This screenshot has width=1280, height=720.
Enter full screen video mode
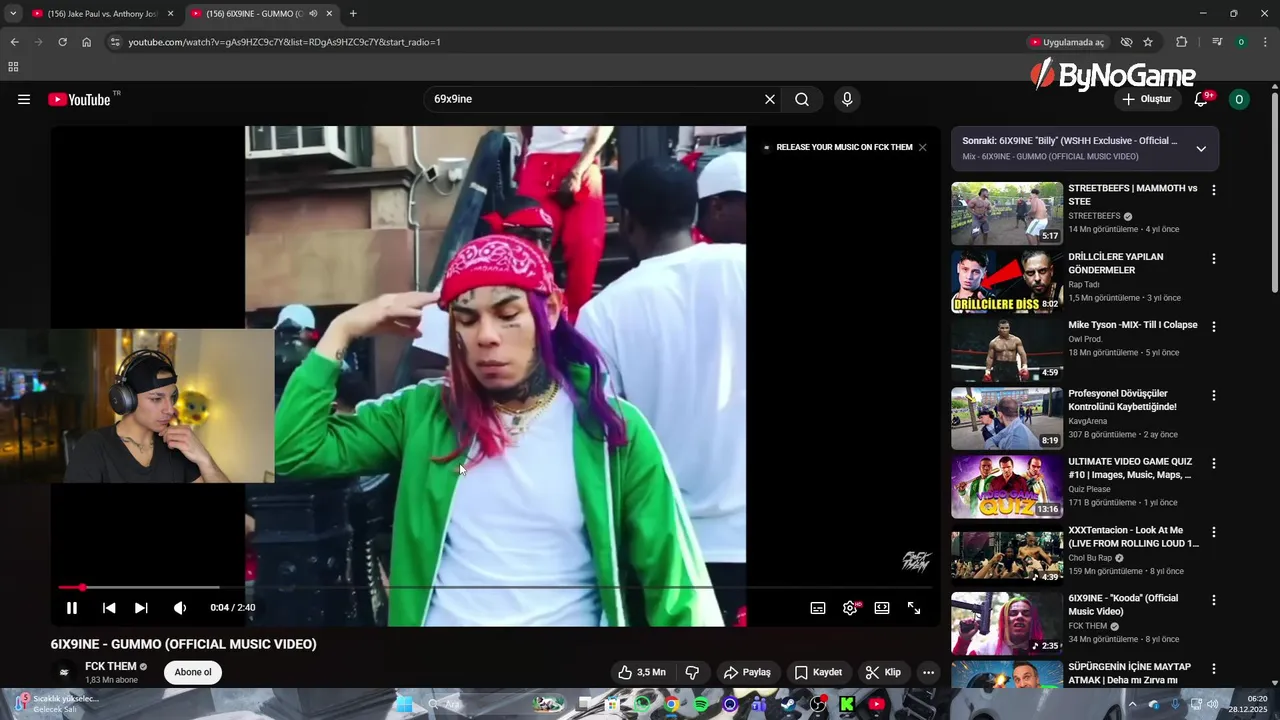pos(914,608)
